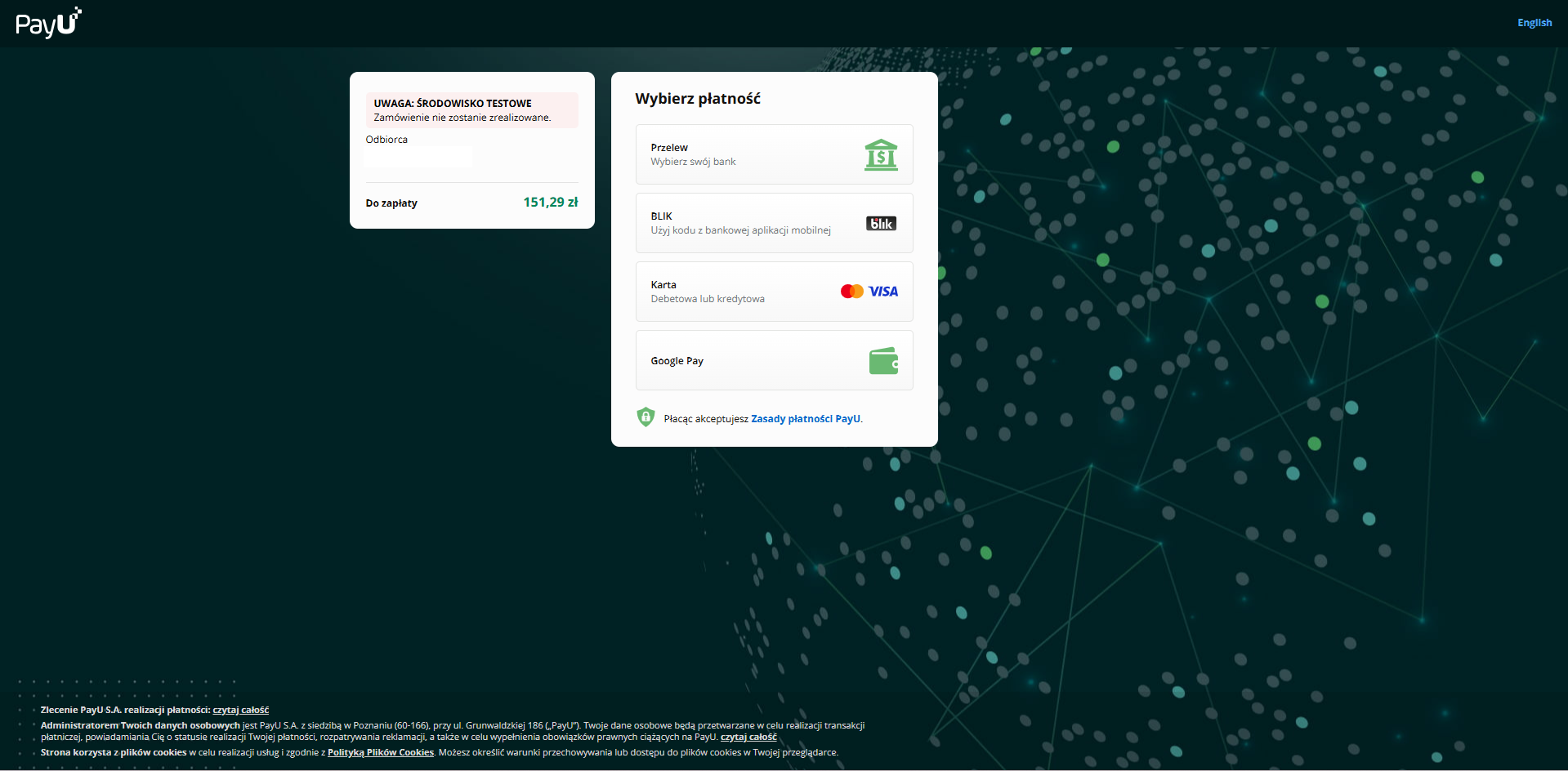Image resolution: width=1568 pixels, height=771 pixels.
Task: Click 'Administratorem Twoich danych osobowych' footer text
Action: 141,725
